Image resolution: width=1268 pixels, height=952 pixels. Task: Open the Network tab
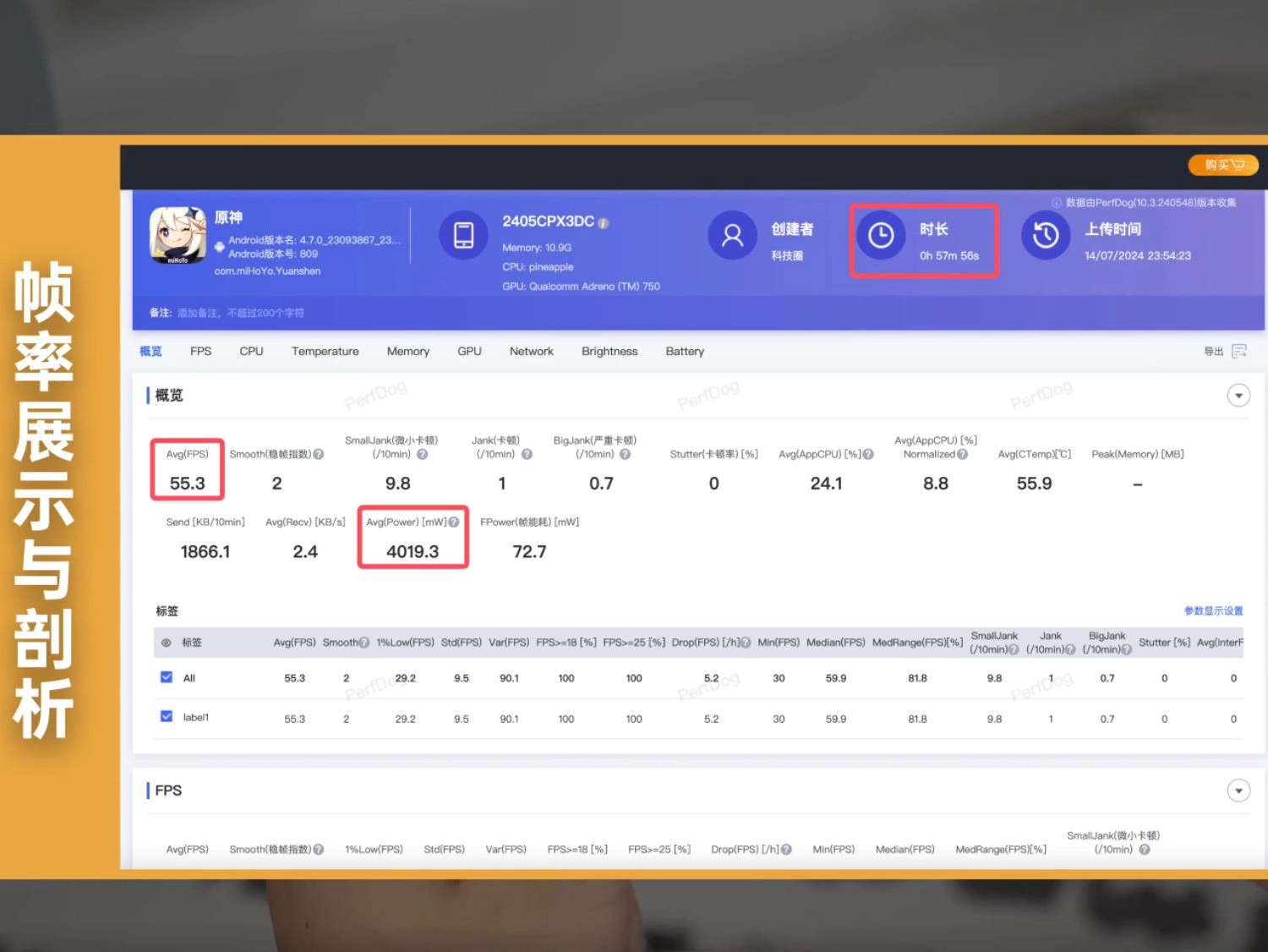(x=532, y=351)
